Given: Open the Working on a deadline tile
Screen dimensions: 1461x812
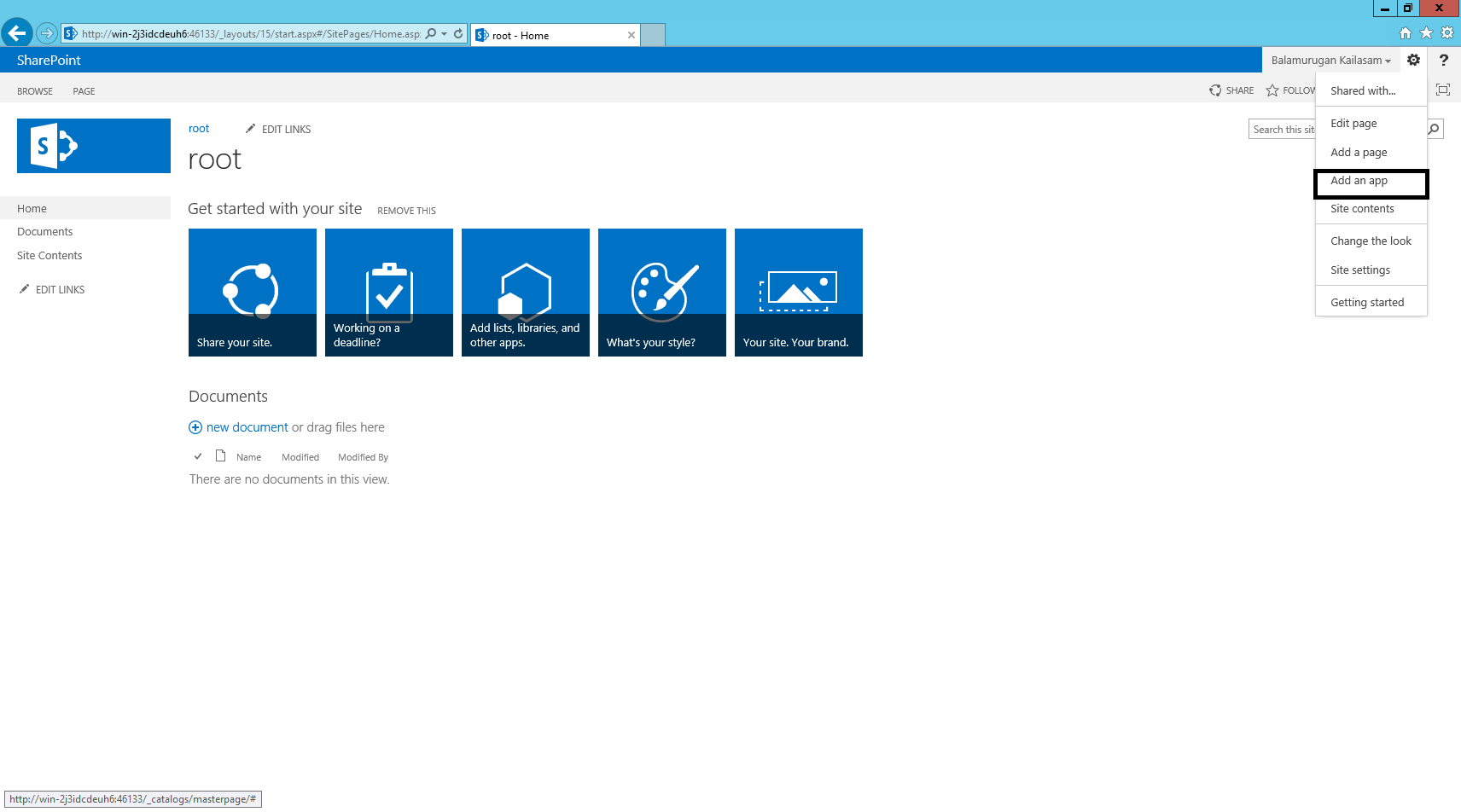Looking at the screenshot, I should [x=389, y=293].
